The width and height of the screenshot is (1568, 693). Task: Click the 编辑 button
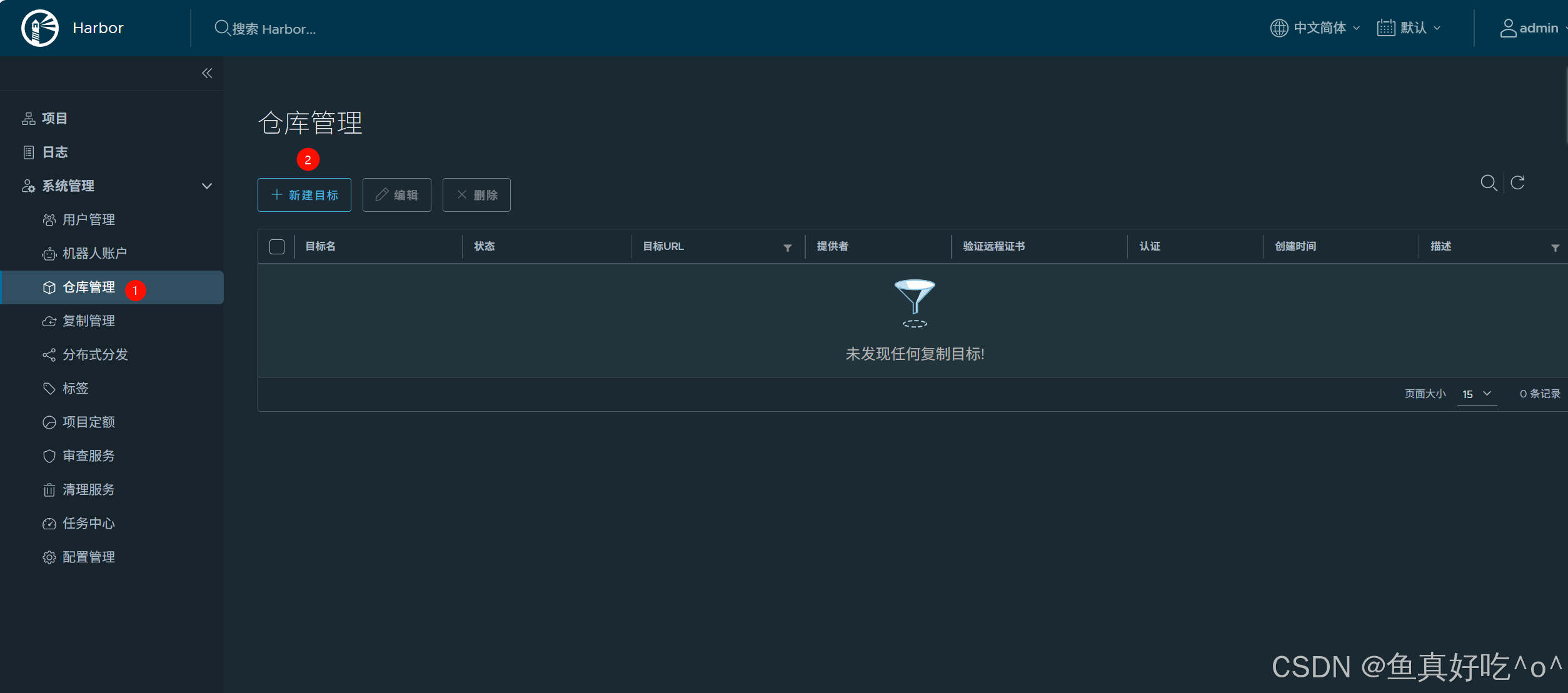(x=397, y=195)
